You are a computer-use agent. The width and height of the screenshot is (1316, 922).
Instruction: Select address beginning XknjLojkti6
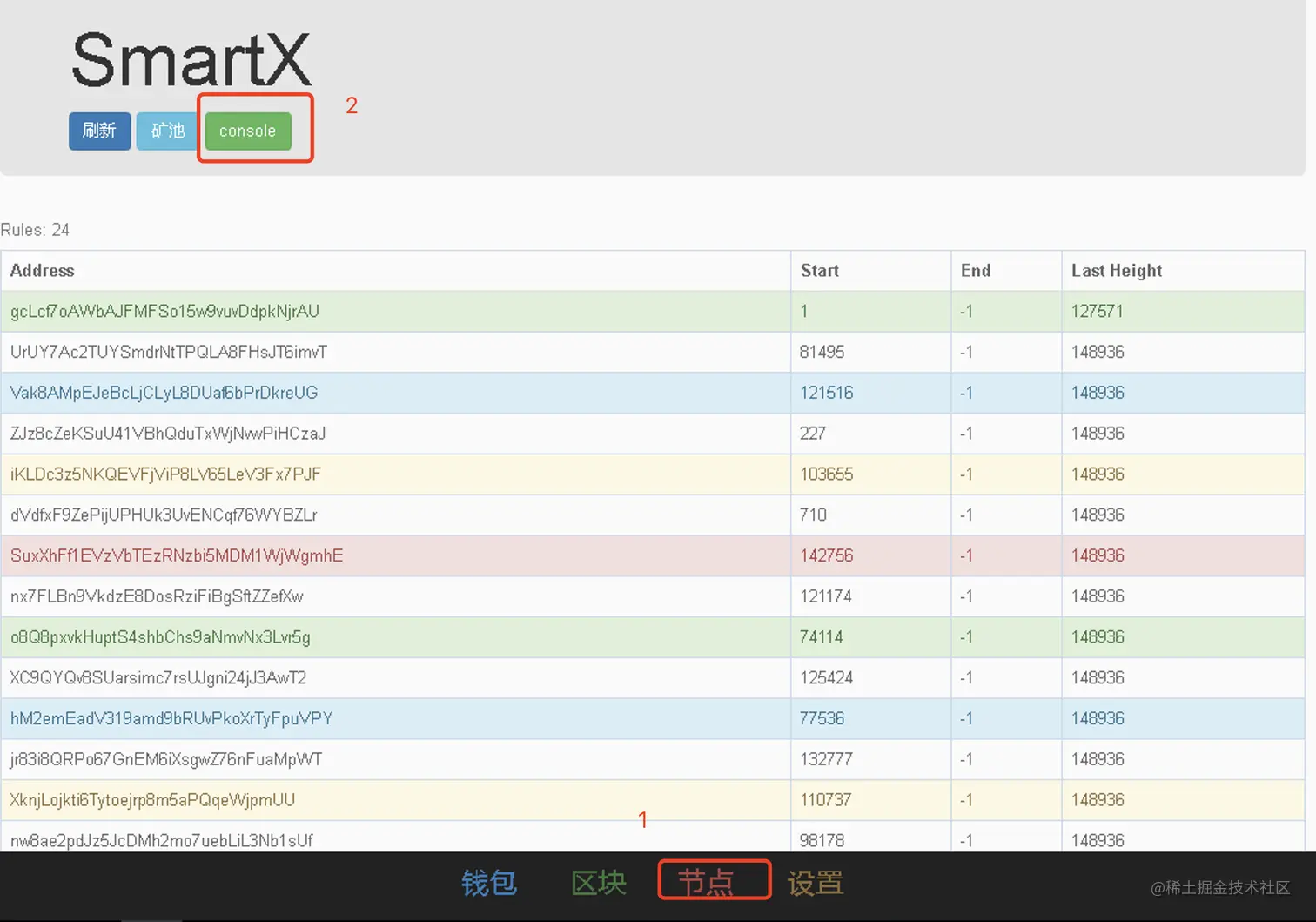153,800
